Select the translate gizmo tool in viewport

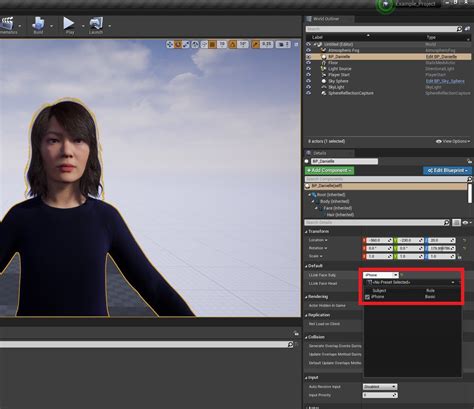click(170, 44)
